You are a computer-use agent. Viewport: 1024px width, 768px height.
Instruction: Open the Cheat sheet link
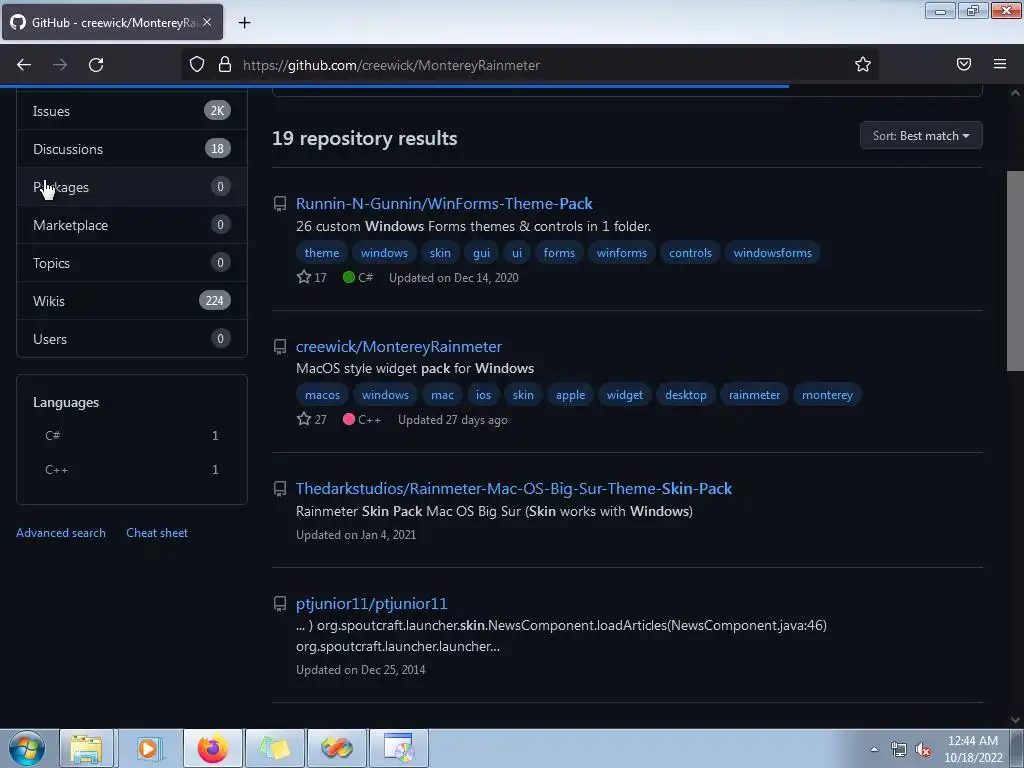pyautogui.click(x=157, y=533)
